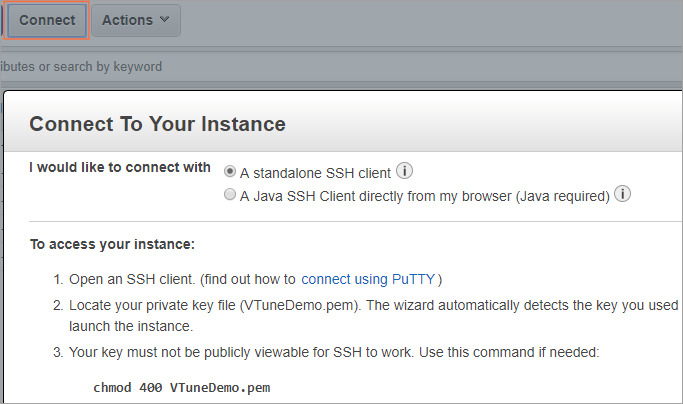The image size is (683, 404).
Task: Click the blue button left of Connect
Action: click(1, 20)
